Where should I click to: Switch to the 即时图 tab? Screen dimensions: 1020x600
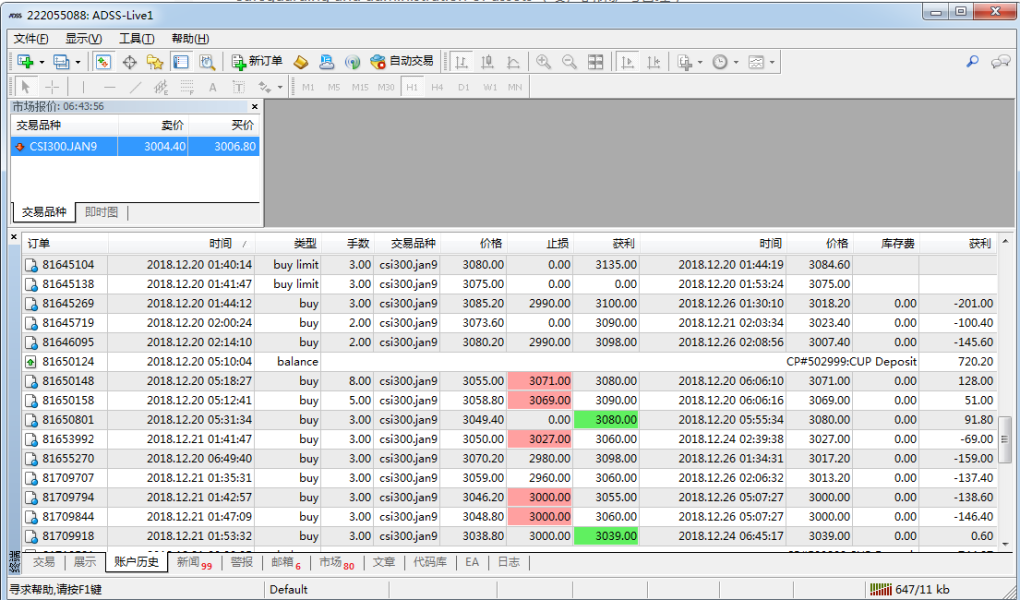click(x=101, y=212)
